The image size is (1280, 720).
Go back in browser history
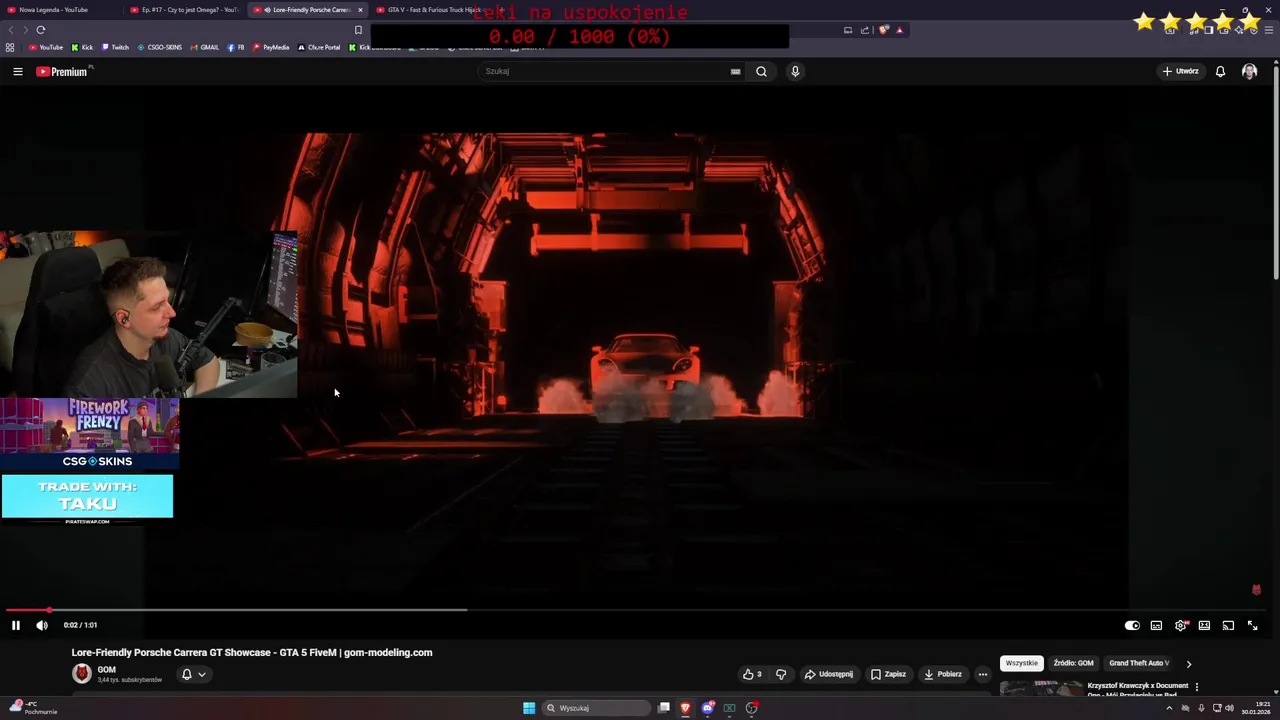pyautogui.click(x=11, y=30)
